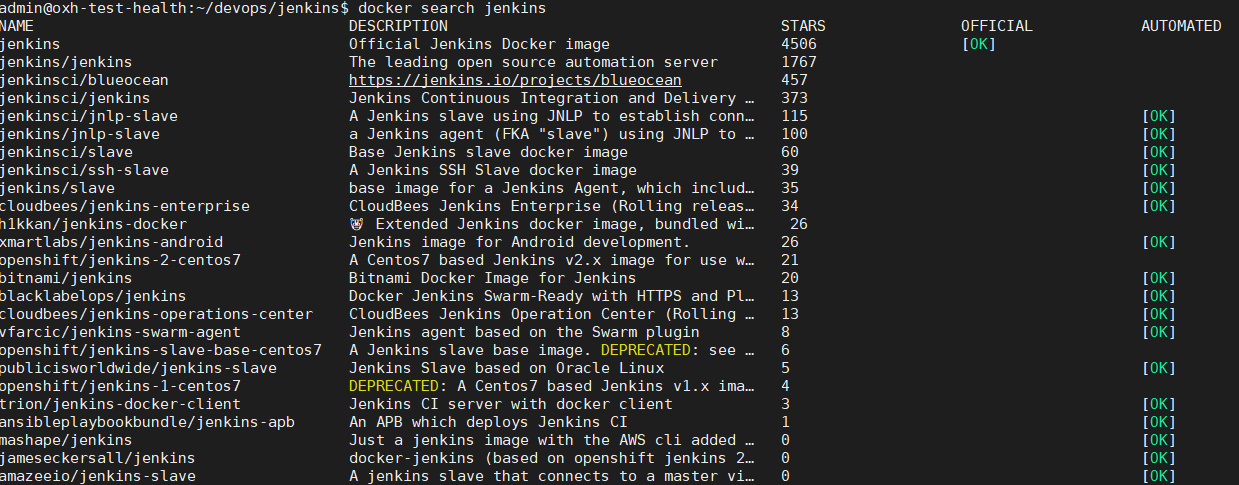Click the star count 100
Image resolution: width=1239 pixels, height=485 pixels.
[794, 134]
